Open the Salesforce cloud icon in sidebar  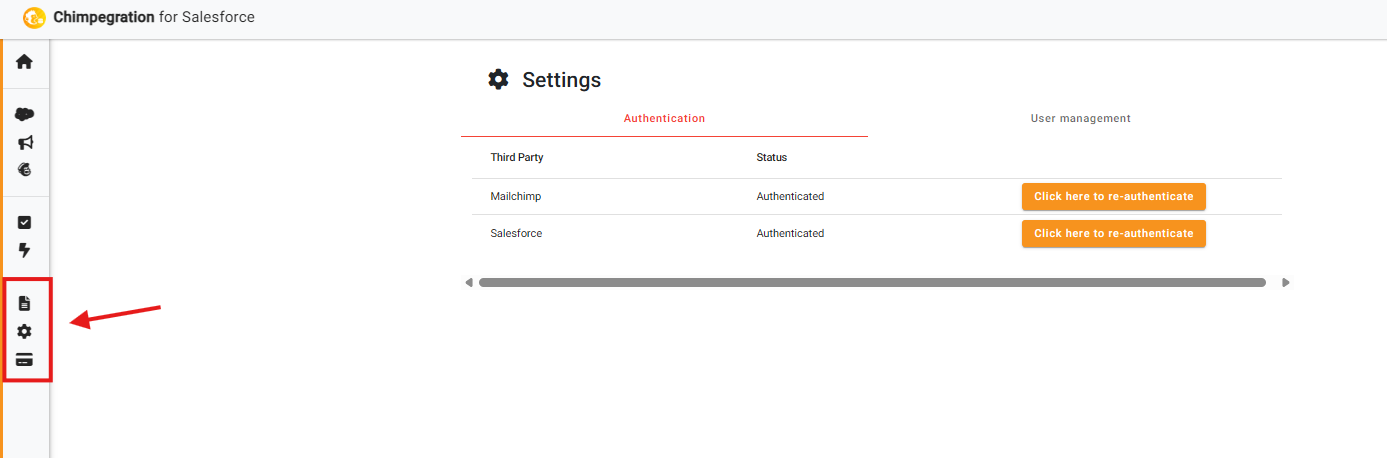pyautogui.click(x=24, y=114)
